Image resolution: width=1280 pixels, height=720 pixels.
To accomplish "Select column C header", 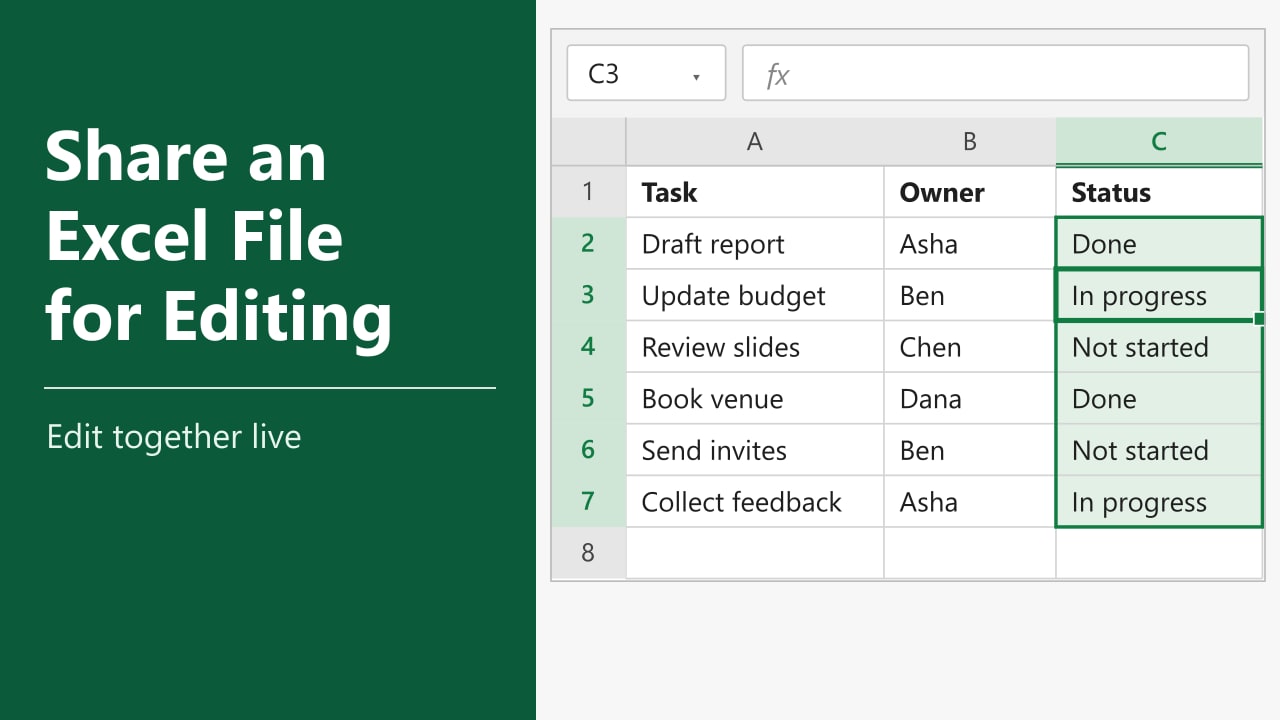I will (x=1159, y=142).
